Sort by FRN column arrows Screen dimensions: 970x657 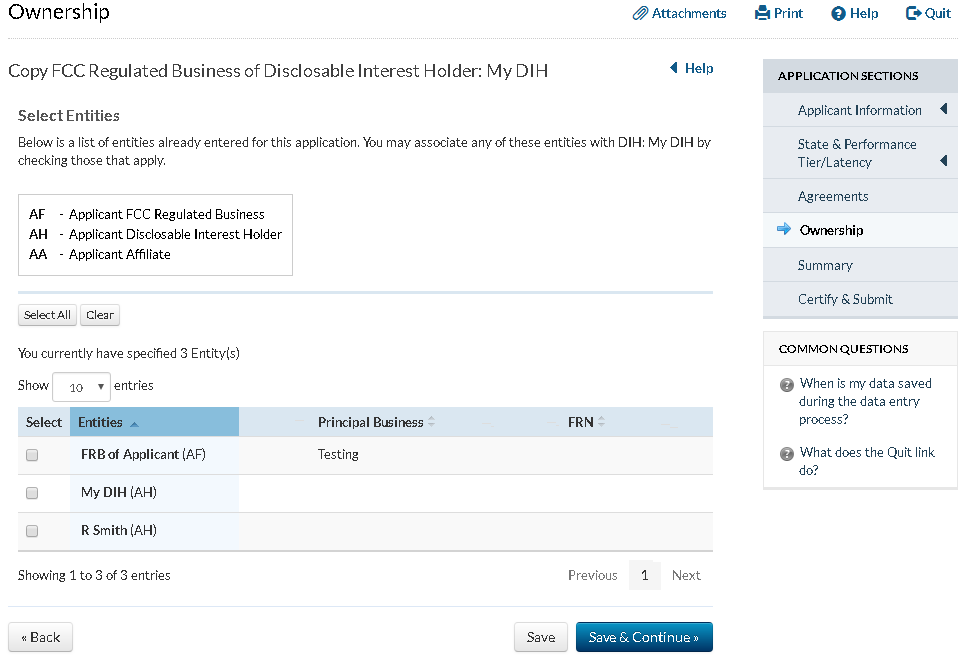coord(602,422)
